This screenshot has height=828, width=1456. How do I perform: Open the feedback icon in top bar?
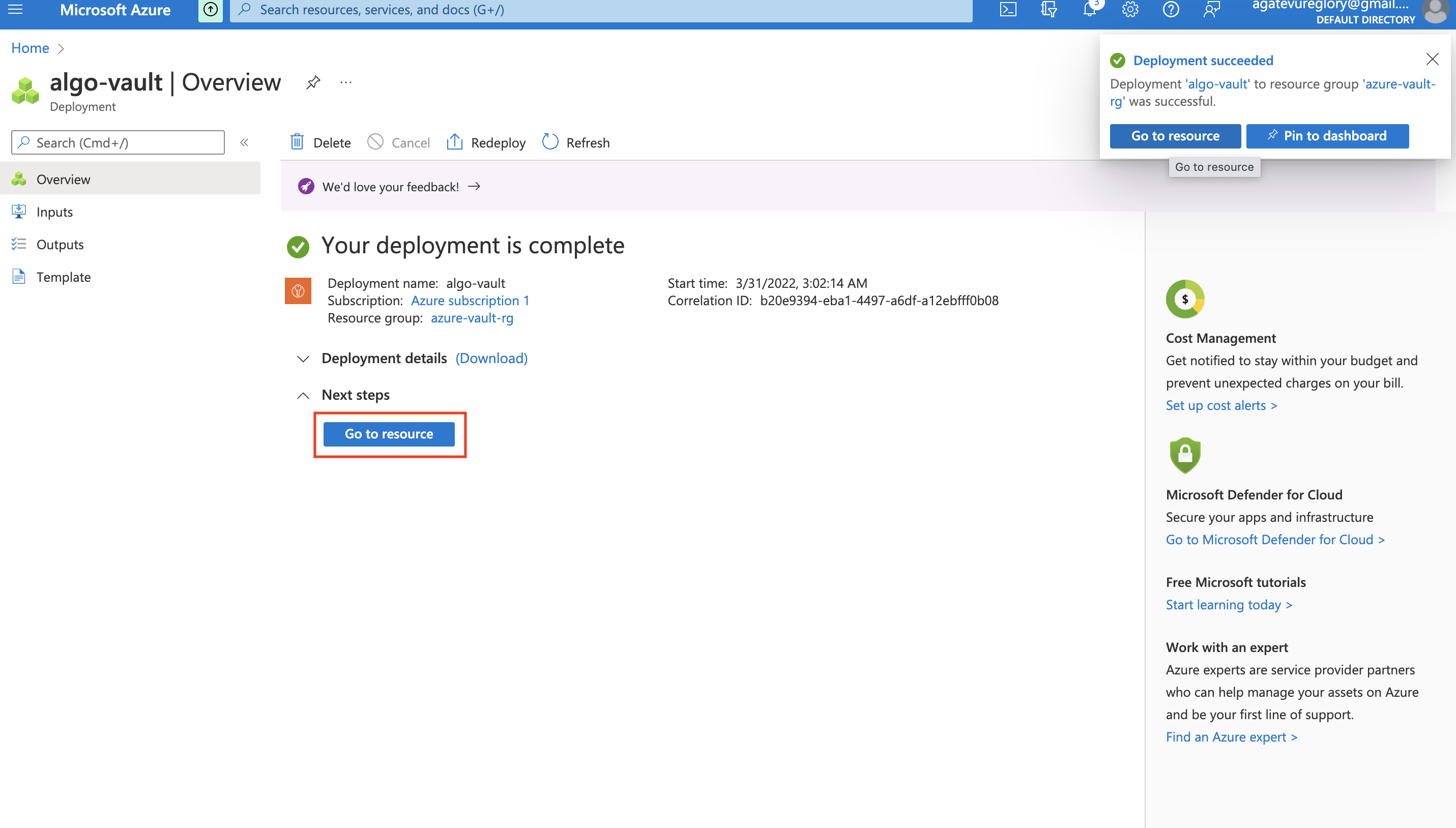1211,10
